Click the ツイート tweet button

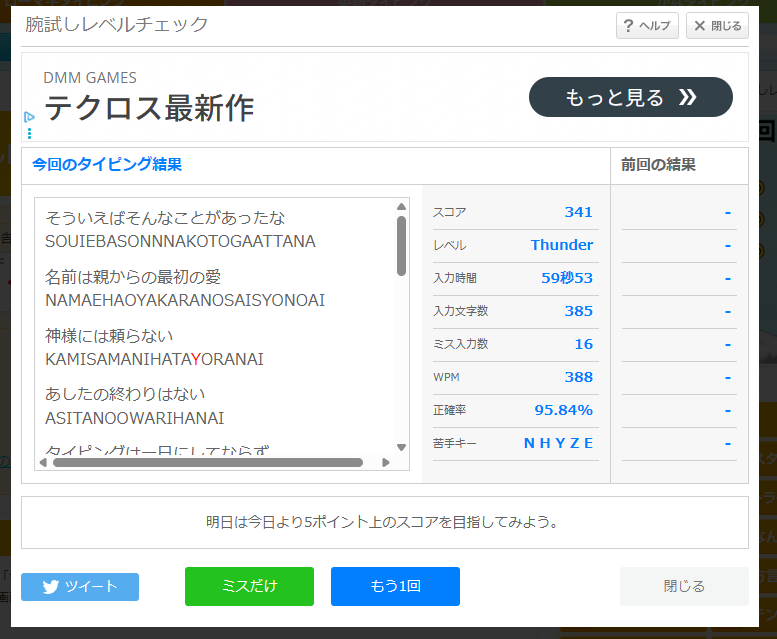point(80,587)
